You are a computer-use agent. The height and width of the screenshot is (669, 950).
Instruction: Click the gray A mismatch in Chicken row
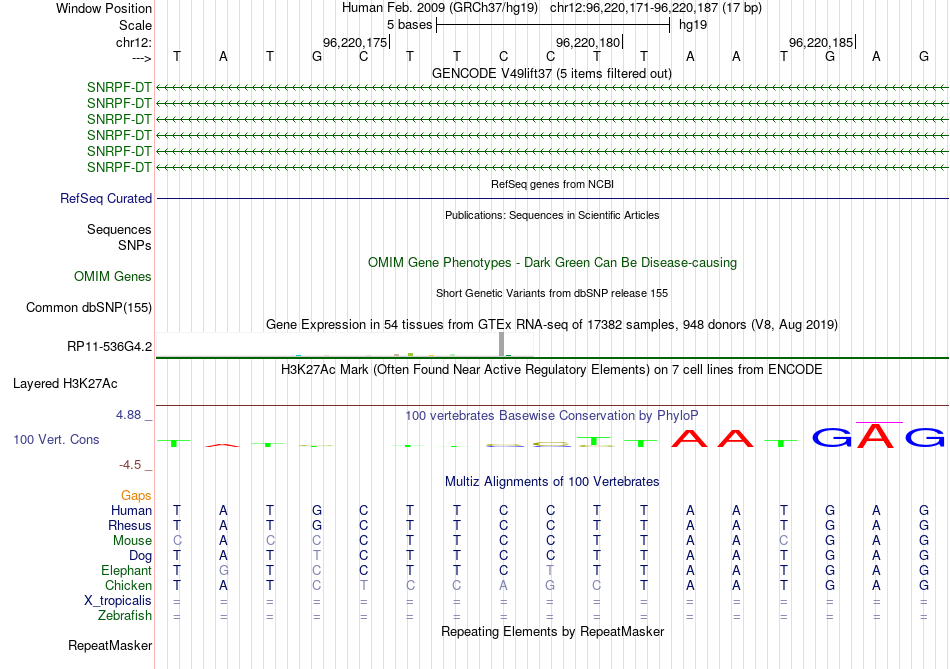pos(503,585)
